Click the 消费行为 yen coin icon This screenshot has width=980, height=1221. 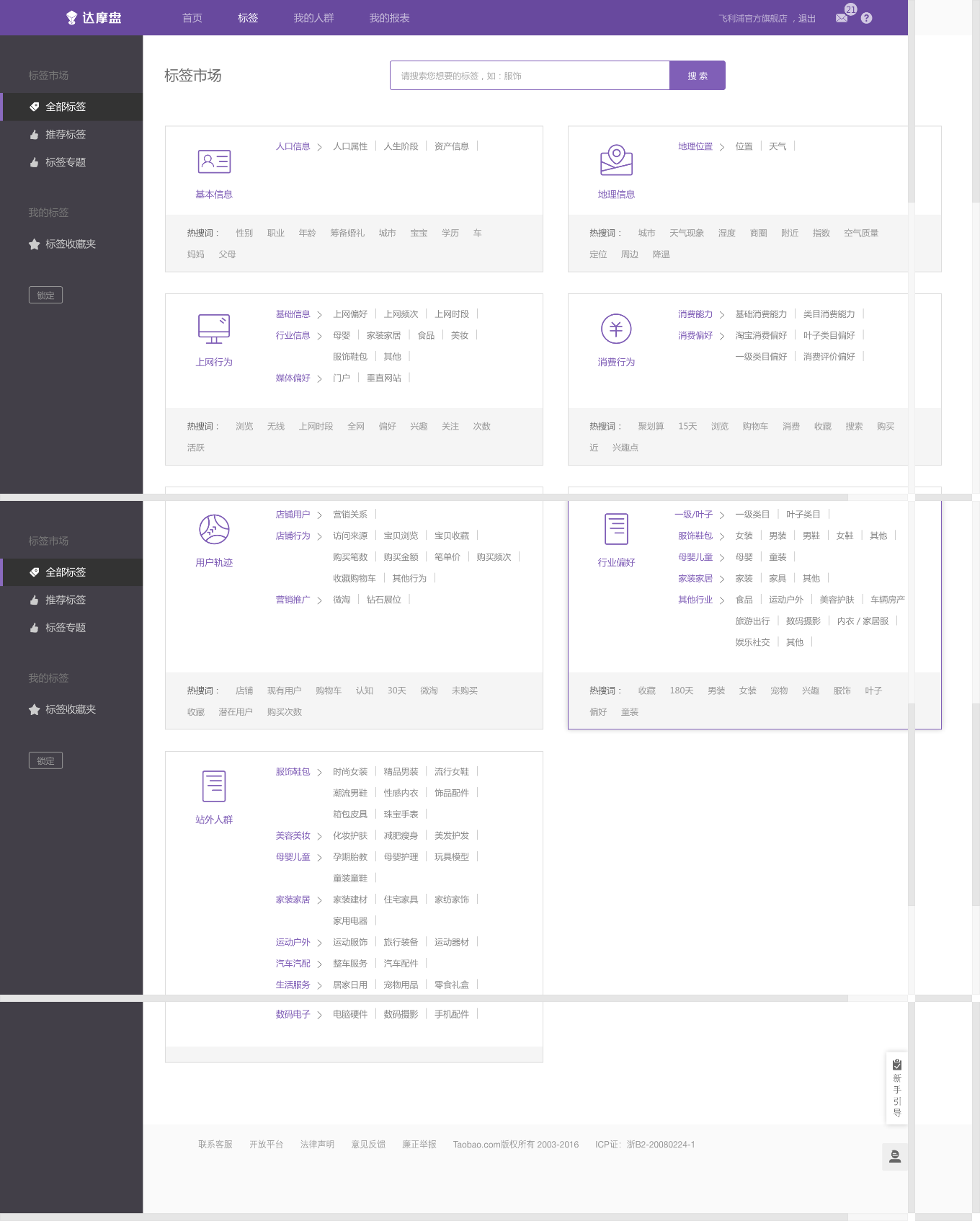click(x=616, y=329)
